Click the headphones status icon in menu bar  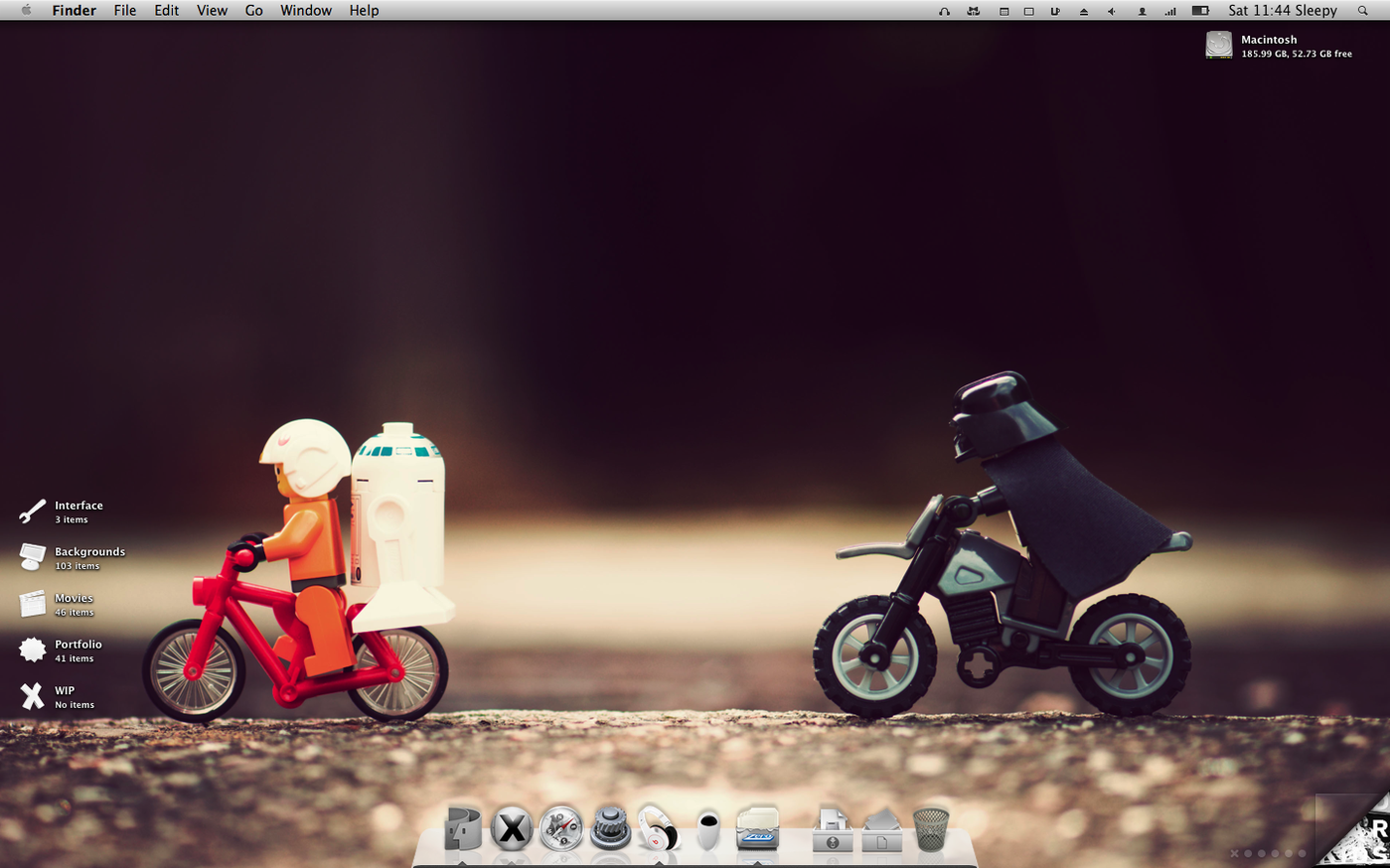click(944, 11)
